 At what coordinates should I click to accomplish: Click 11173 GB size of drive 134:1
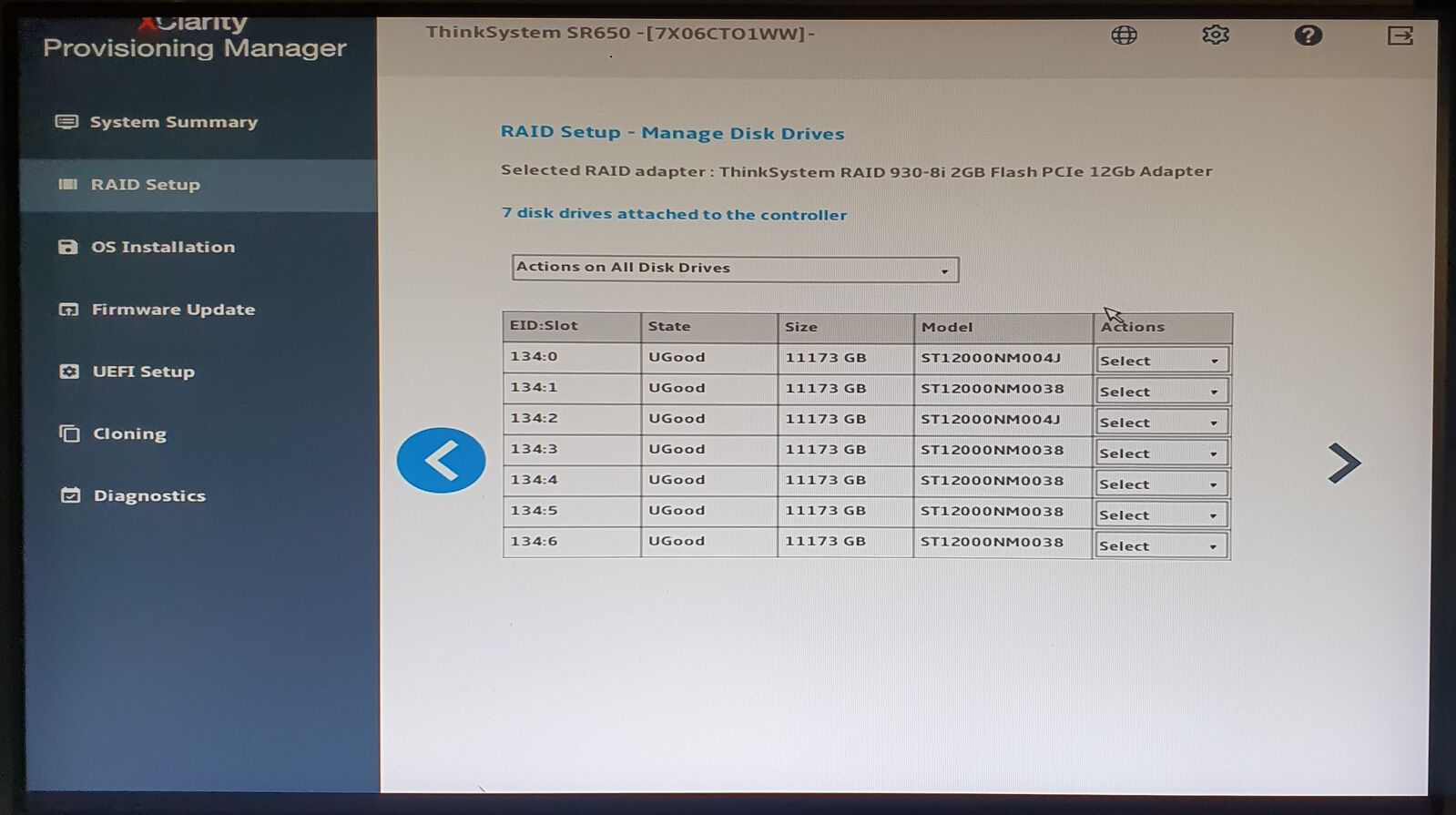click(825, 389)
